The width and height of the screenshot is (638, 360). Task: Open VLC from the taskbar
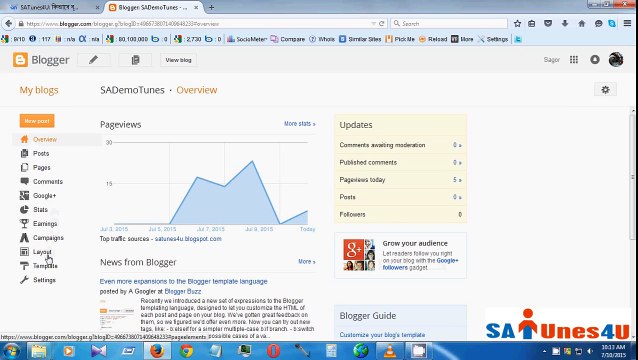coord(389,351)
